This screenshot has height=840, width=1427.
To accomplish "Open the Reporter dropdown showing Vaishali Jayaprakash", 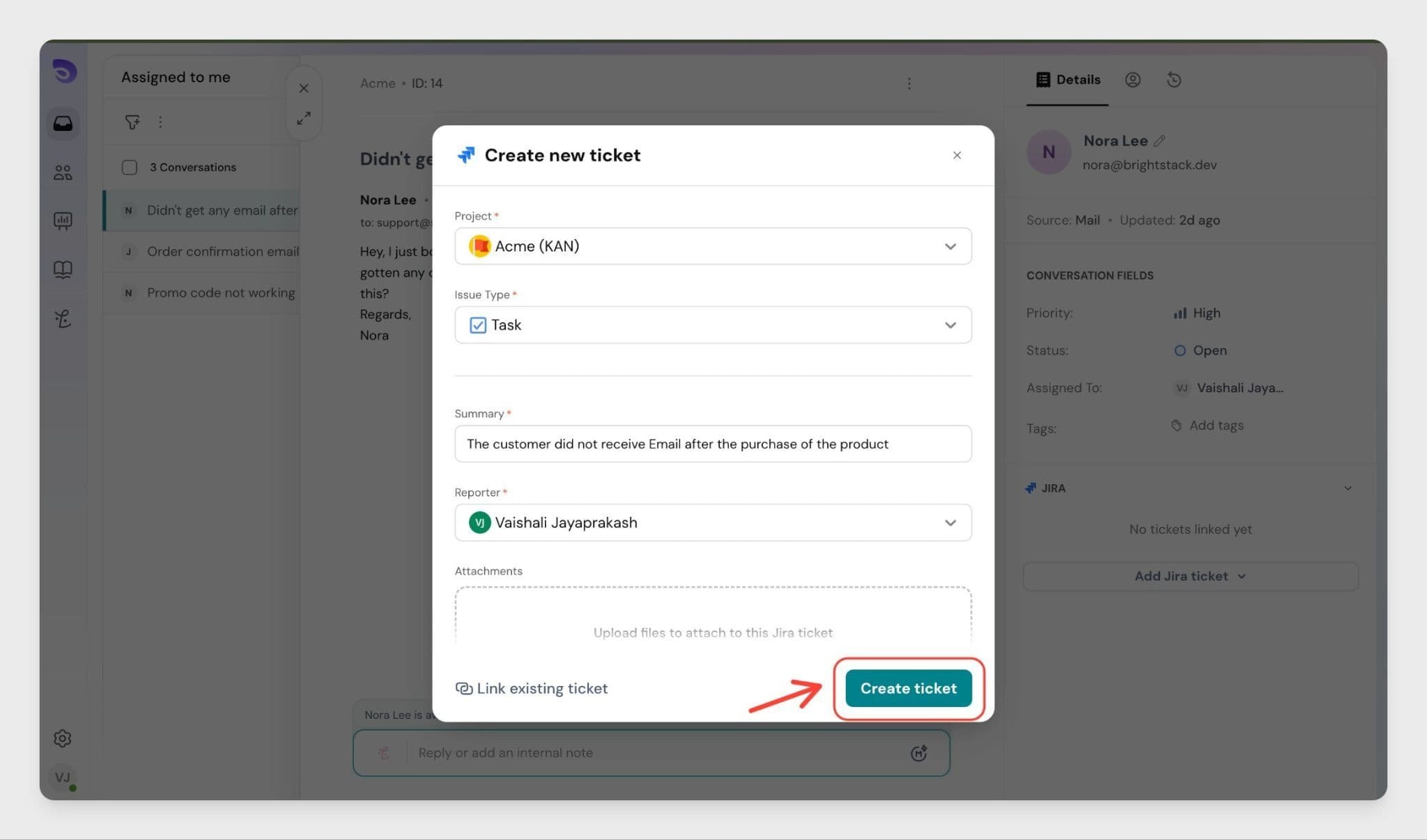I will 713,522.
